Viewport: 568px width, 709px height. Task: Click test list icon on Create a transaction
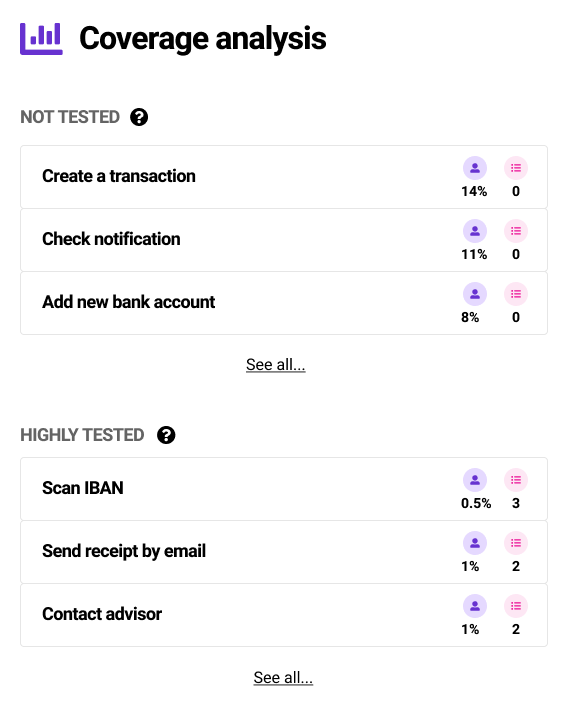[x=516, y=168]
